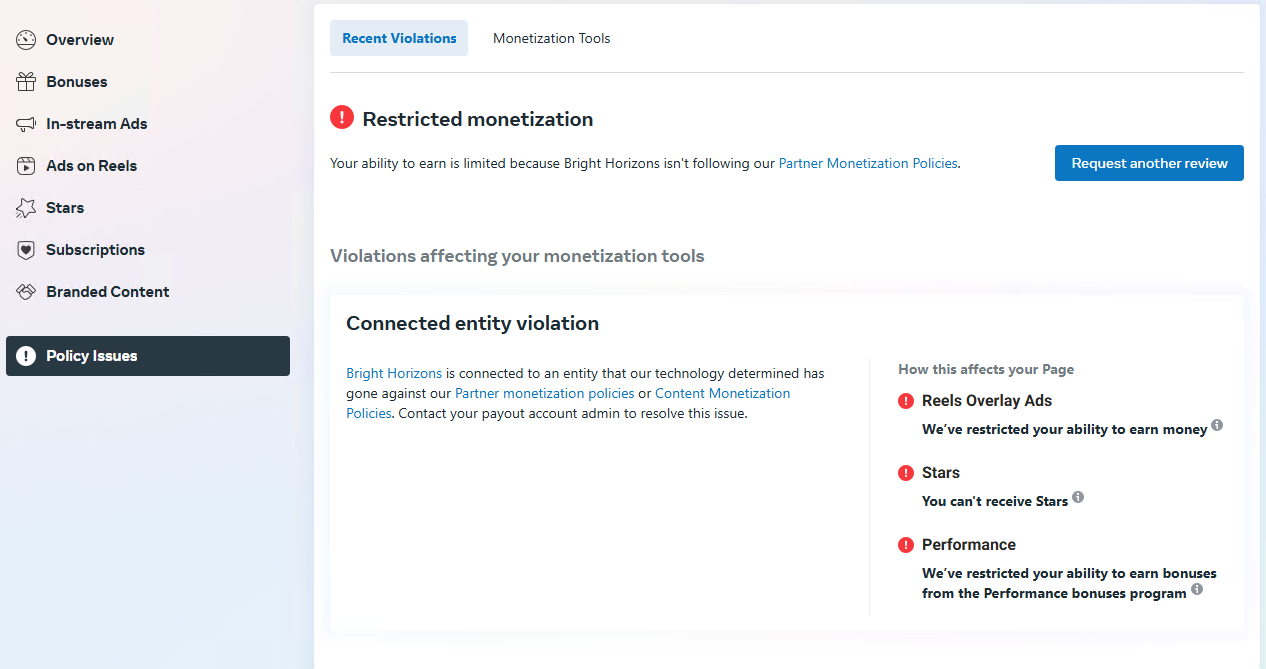Switch to the Recent Violations tab

[x=399, y=38]
